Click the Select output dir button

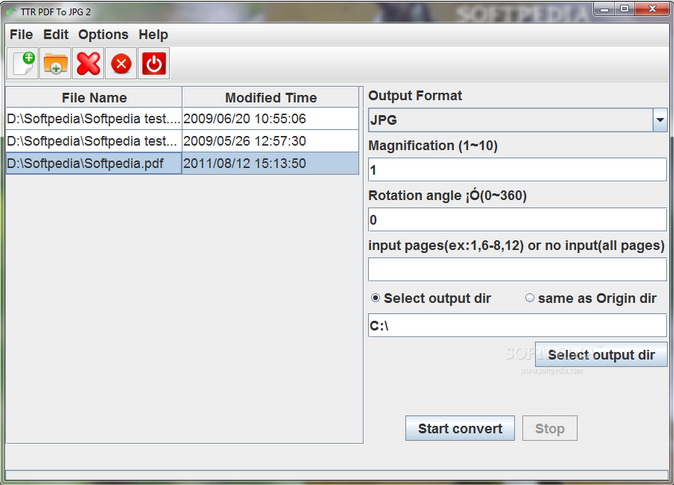pos(601,355)
